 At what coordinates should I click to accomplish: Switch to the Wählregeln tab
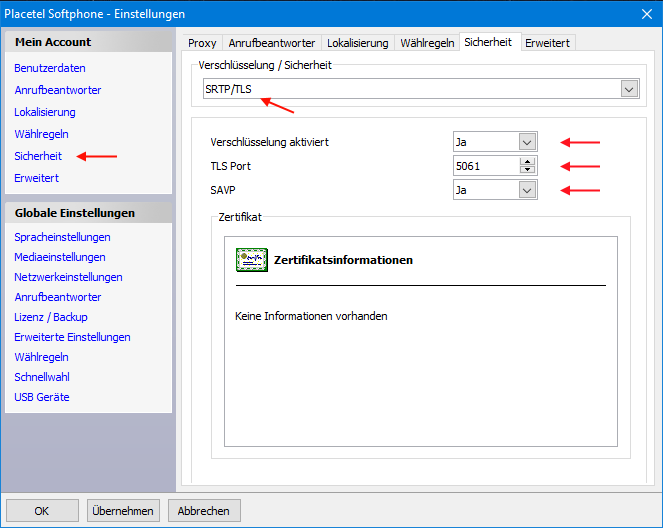pos(427,43)
